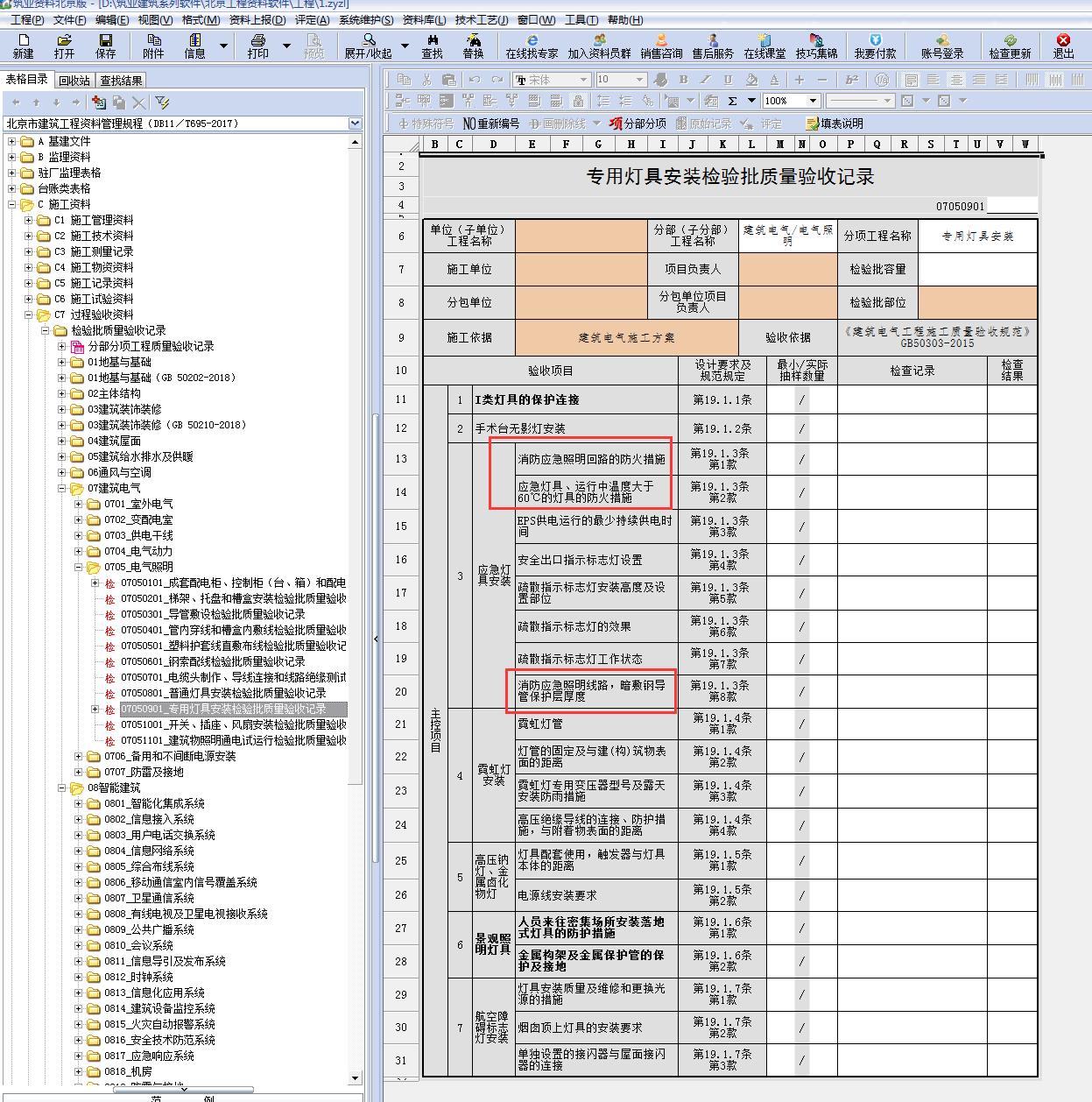Click directory tree scrollbar down arrow
1092x1102 pixels.
click(x=355, y=1078)
